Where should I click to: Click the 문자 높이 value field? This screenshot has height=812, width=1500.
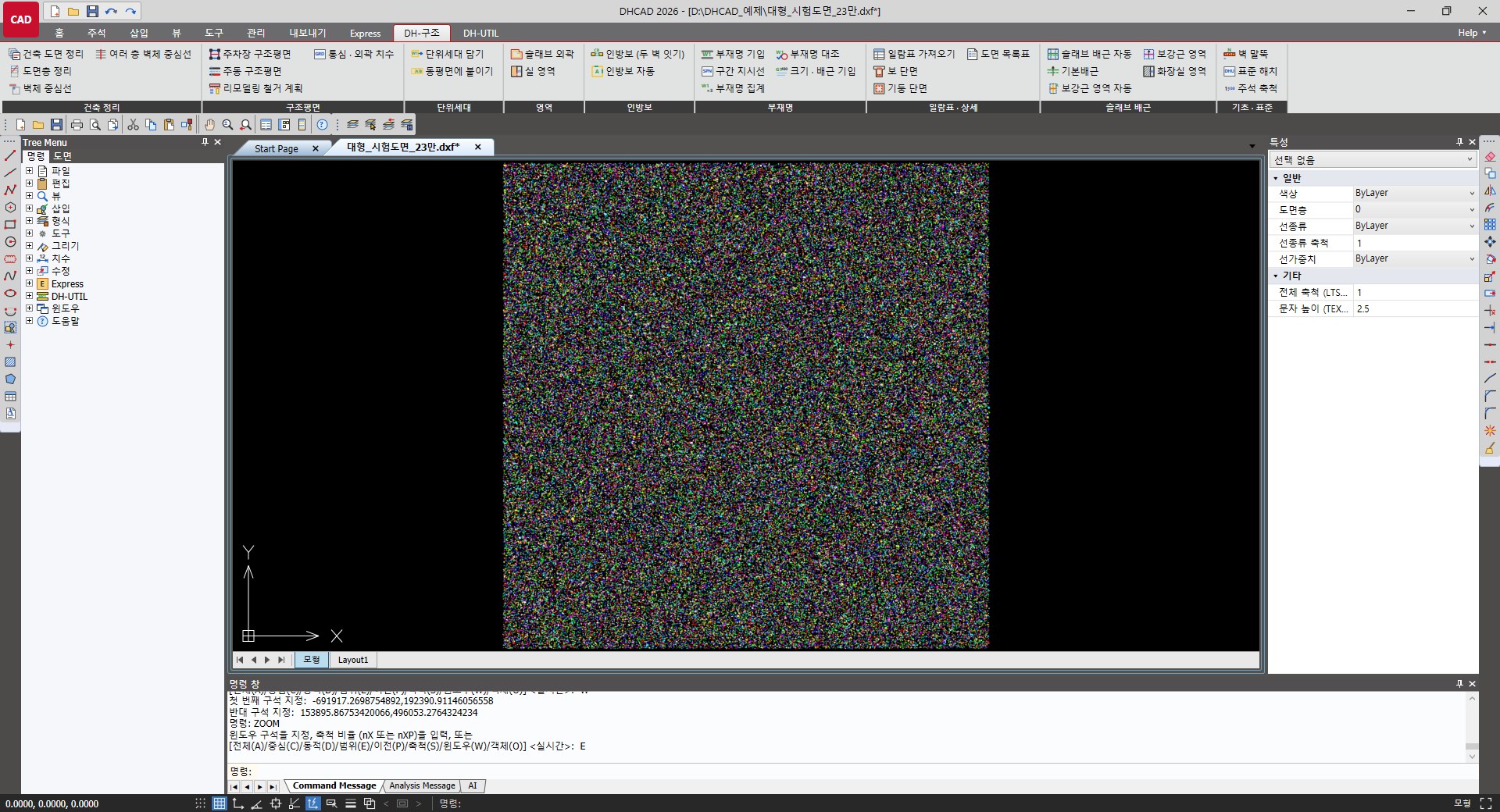pos(1414,308)
